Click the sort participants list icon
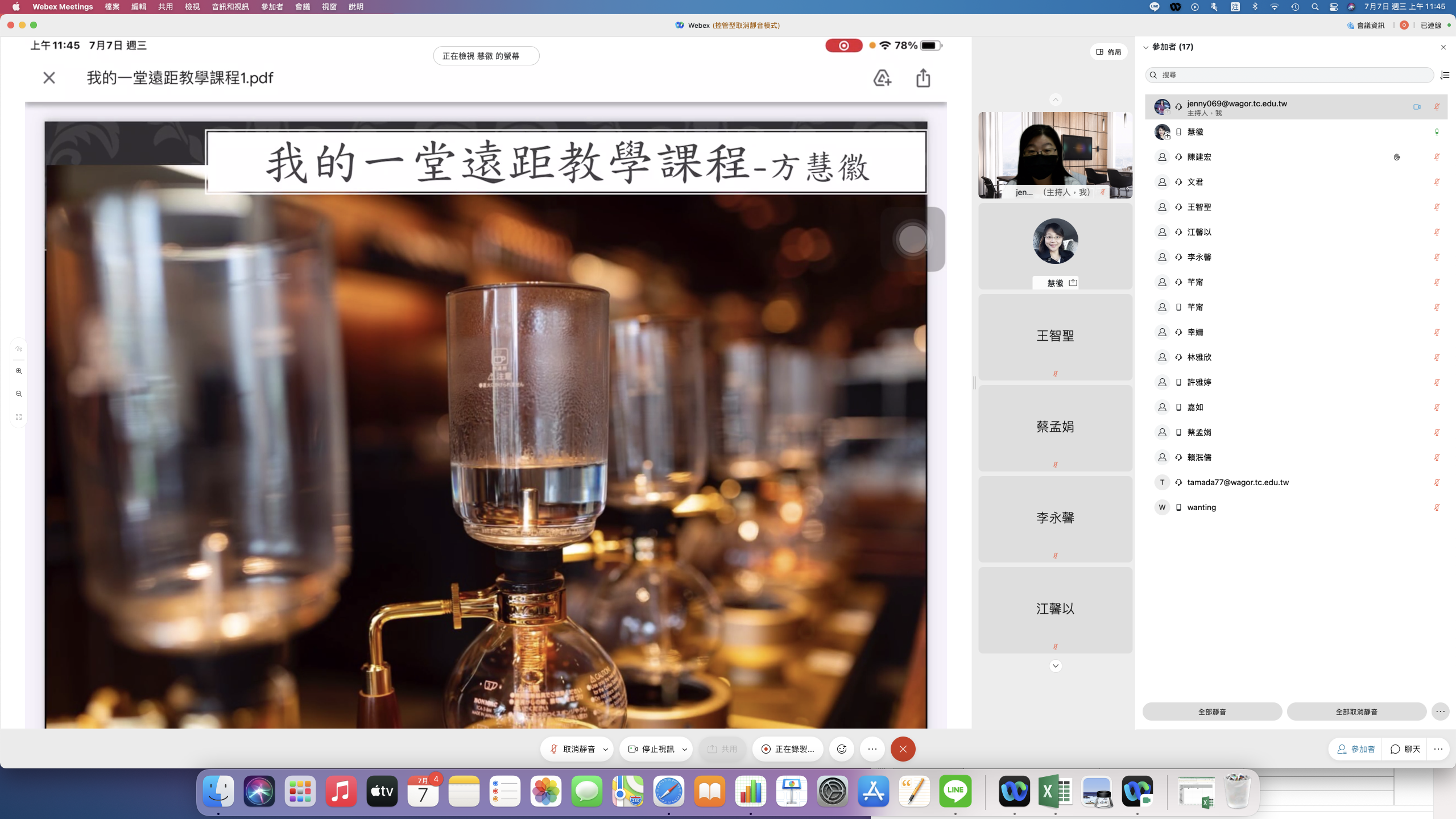This screenshot has width=1456, height=819. [x=1445, y=75]
